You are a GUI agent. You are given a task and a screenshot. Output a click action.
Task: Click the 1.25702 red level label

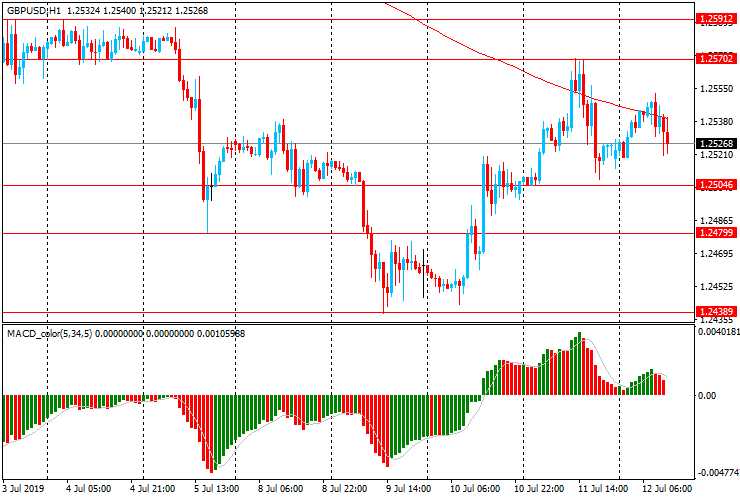pyautogui.click(x=716, y=59)
